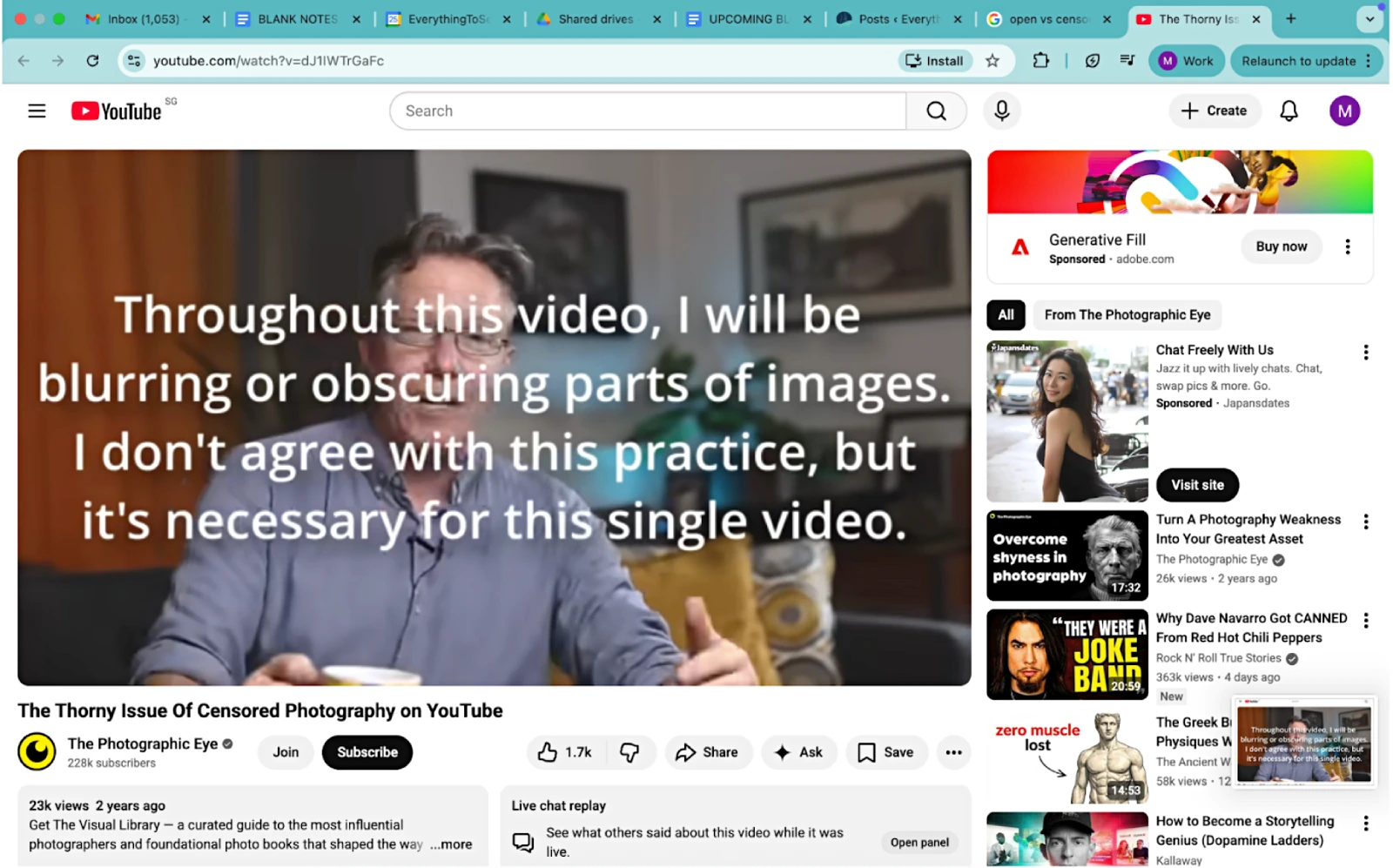Viewport: 1393px width, 868px height.
Task: Save video to playlist
Action: click(x=885, y=752)
